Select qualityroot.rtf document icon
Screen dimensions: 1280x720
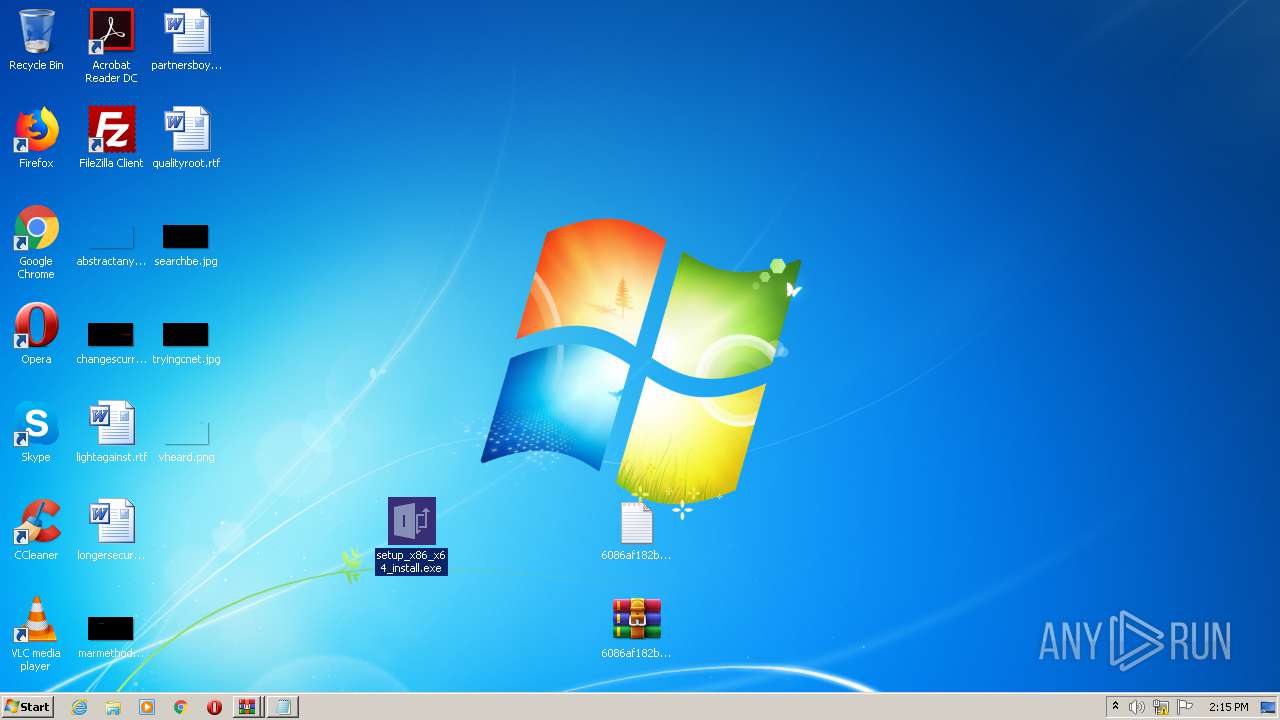click(x=187, y=138)
